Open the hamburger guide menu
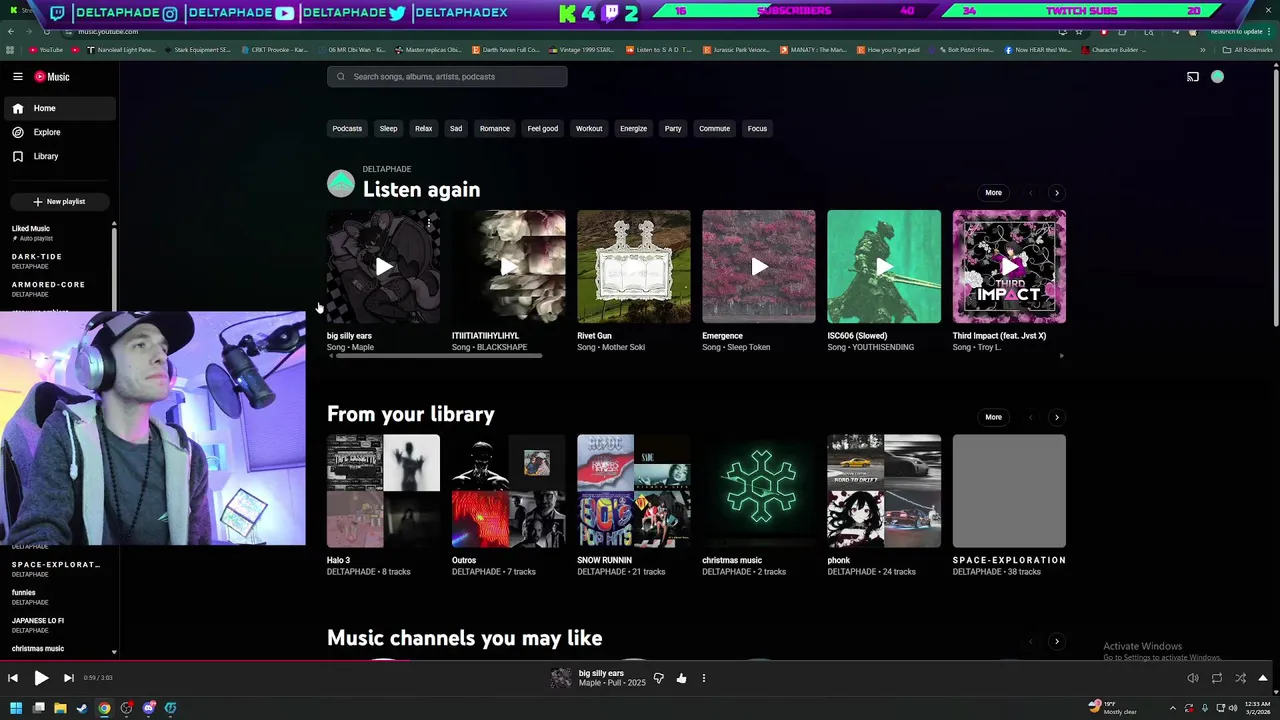 pyautogui.click(x=17, y=77)
